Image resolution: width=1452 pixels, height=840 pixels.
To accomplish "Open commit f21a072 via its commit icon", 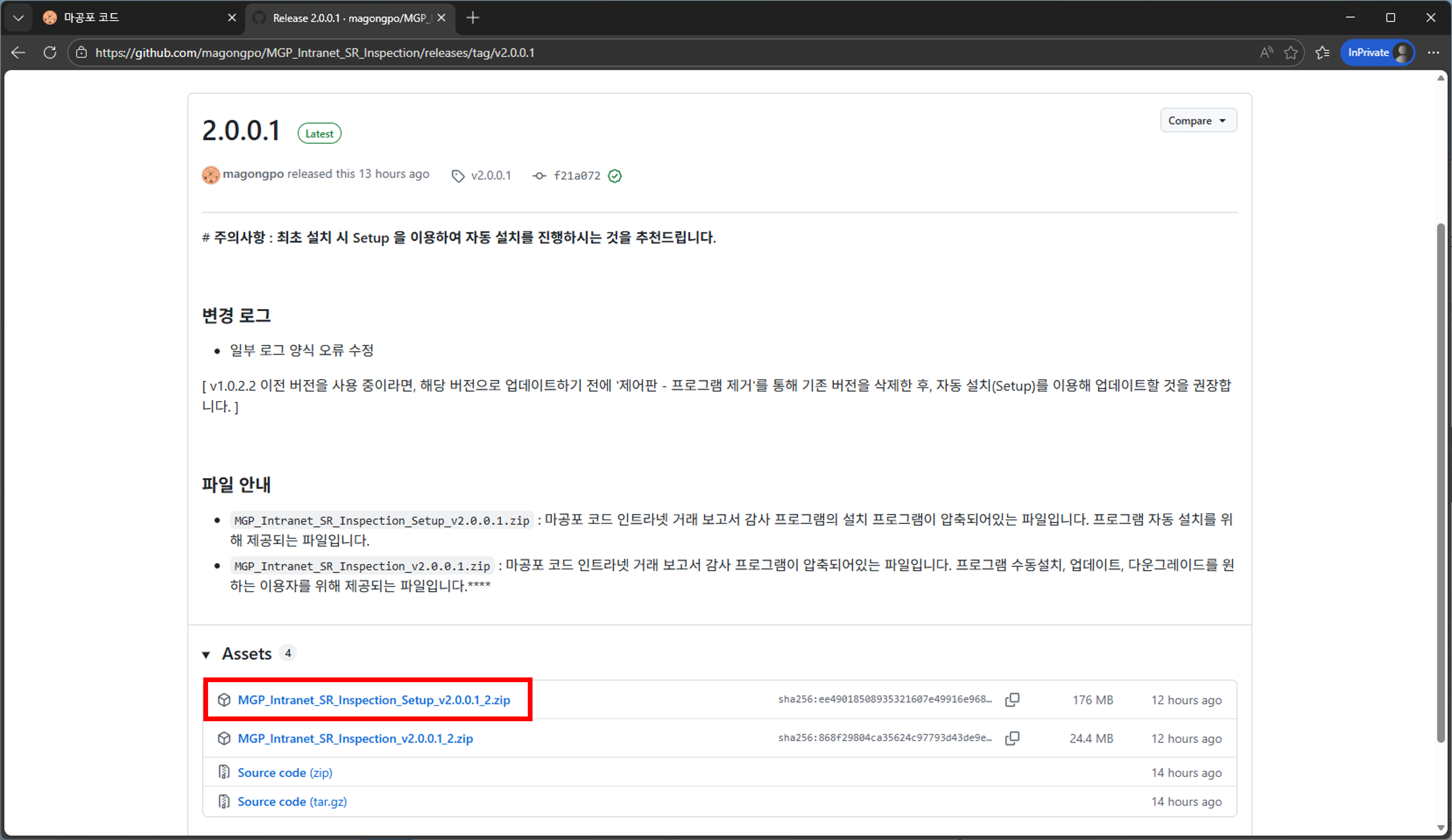I will pyautogui.click(x=539, y=176).
